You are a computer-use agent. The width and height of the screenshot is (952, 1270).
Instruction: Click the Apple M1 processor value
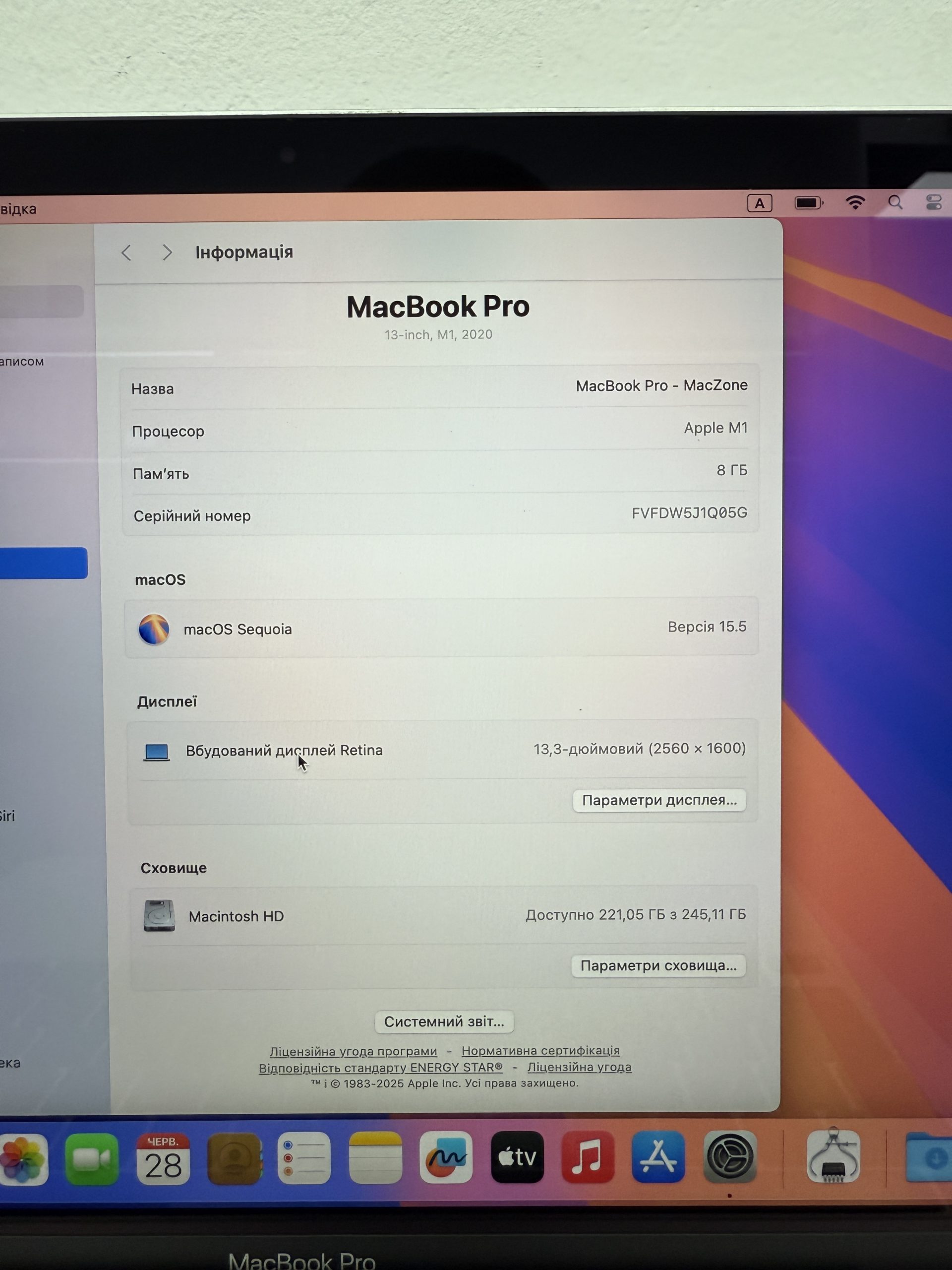pos(715,428)
